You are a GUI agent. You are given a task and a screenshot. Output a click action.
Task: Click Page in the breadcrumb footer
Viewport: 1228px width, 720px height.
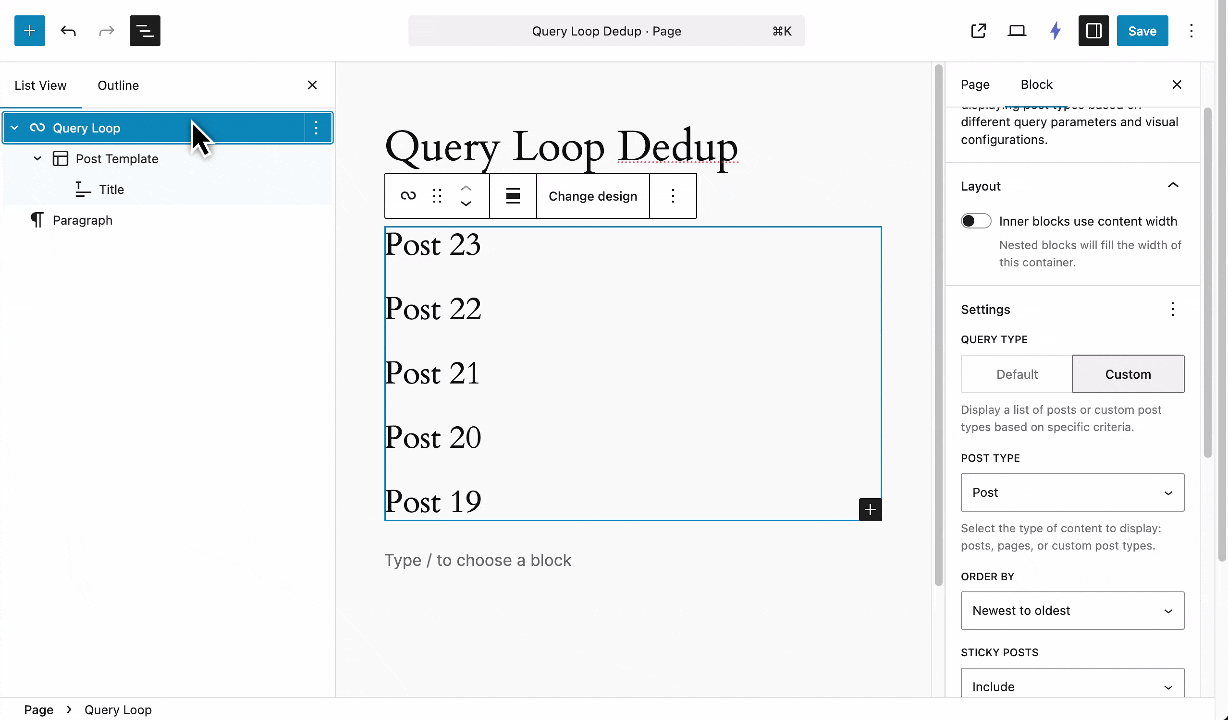tap(39, 710)
